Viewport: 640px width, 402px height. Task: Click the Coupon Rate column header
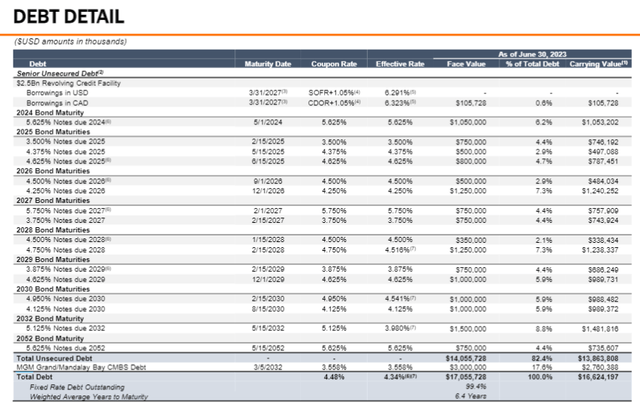click(x=334, y=64)
